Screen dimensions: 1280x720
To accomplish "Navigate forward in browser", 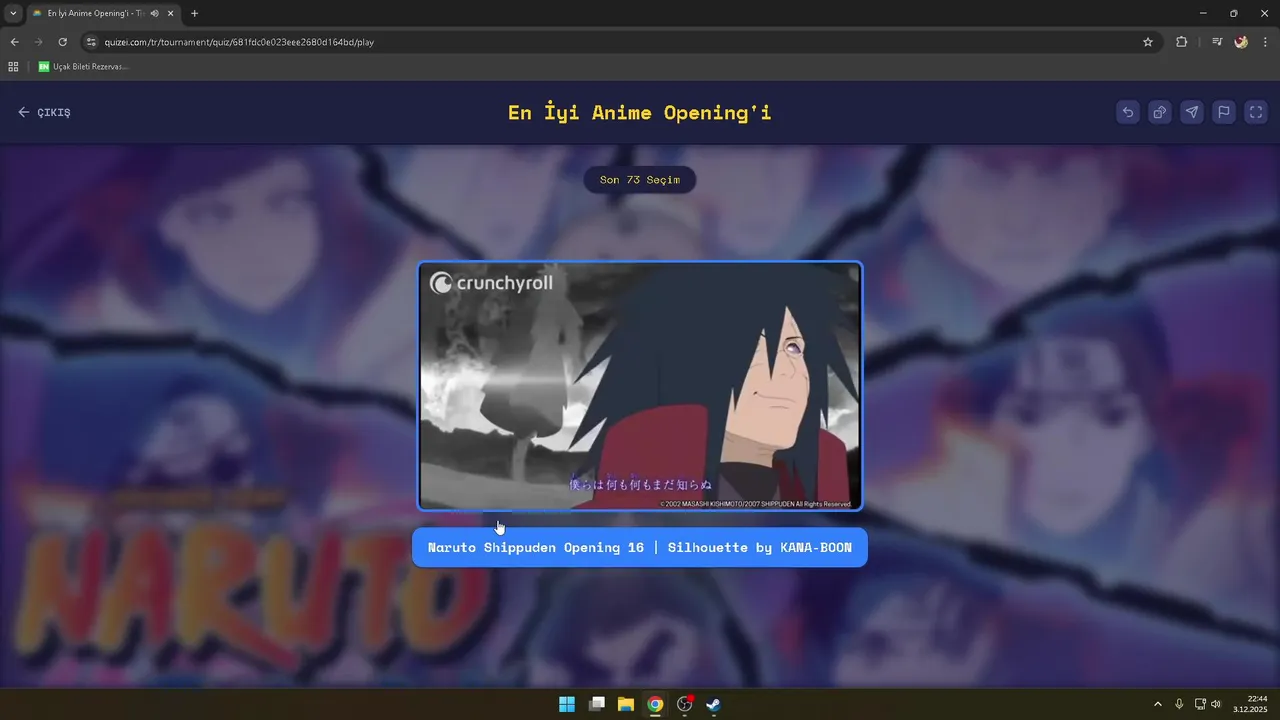I will [38, 42].
